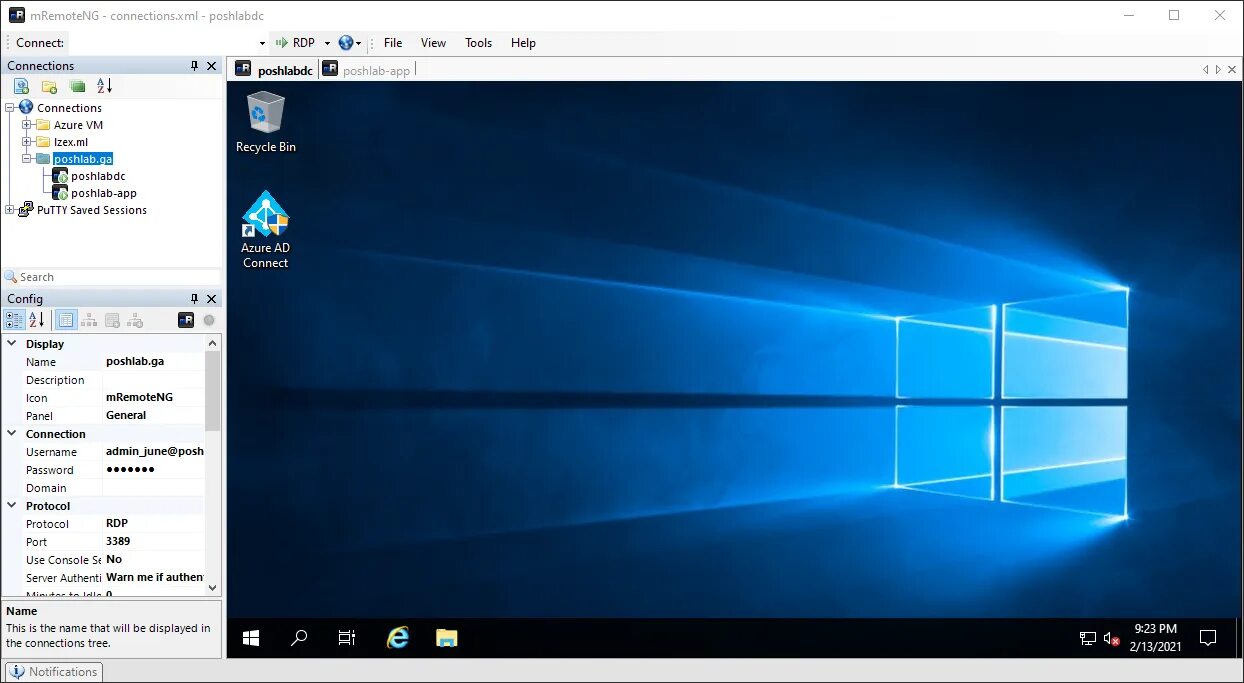Screen dimensions: 1244x683
Task: Collapse the poshlab.ga folder
Action: [27, 159]
